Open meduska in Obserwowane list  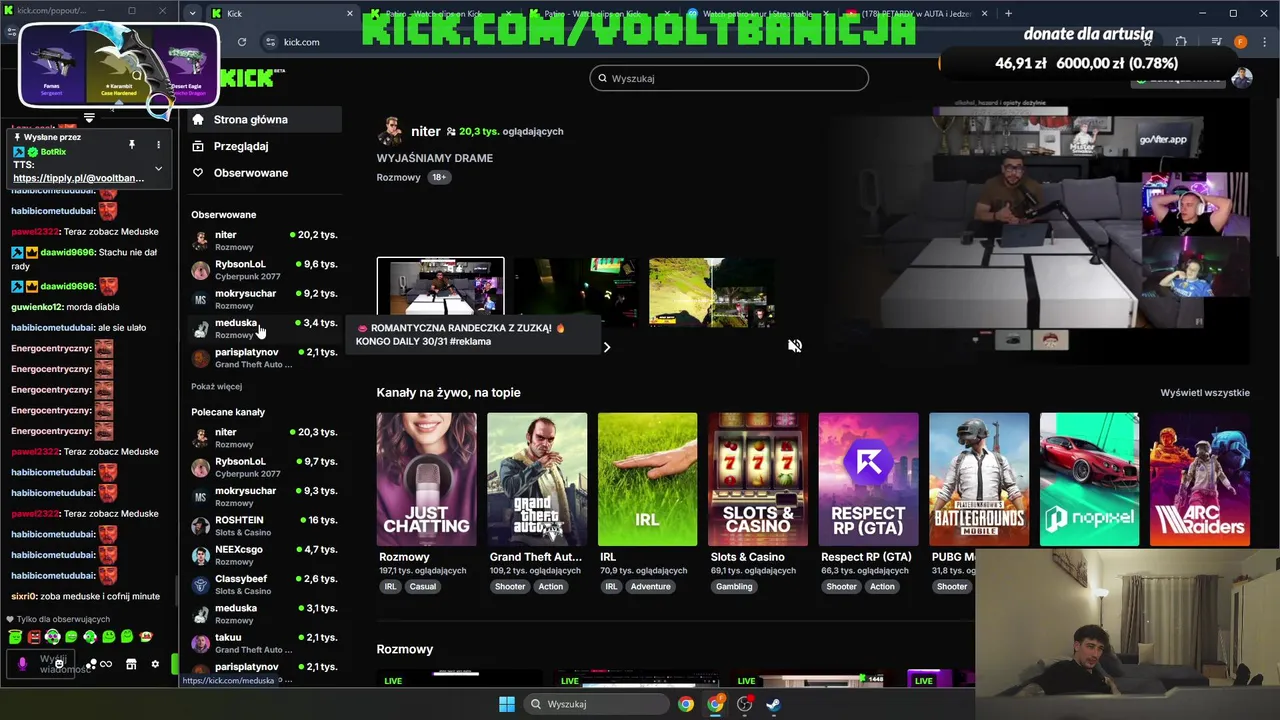pos(264,328)
